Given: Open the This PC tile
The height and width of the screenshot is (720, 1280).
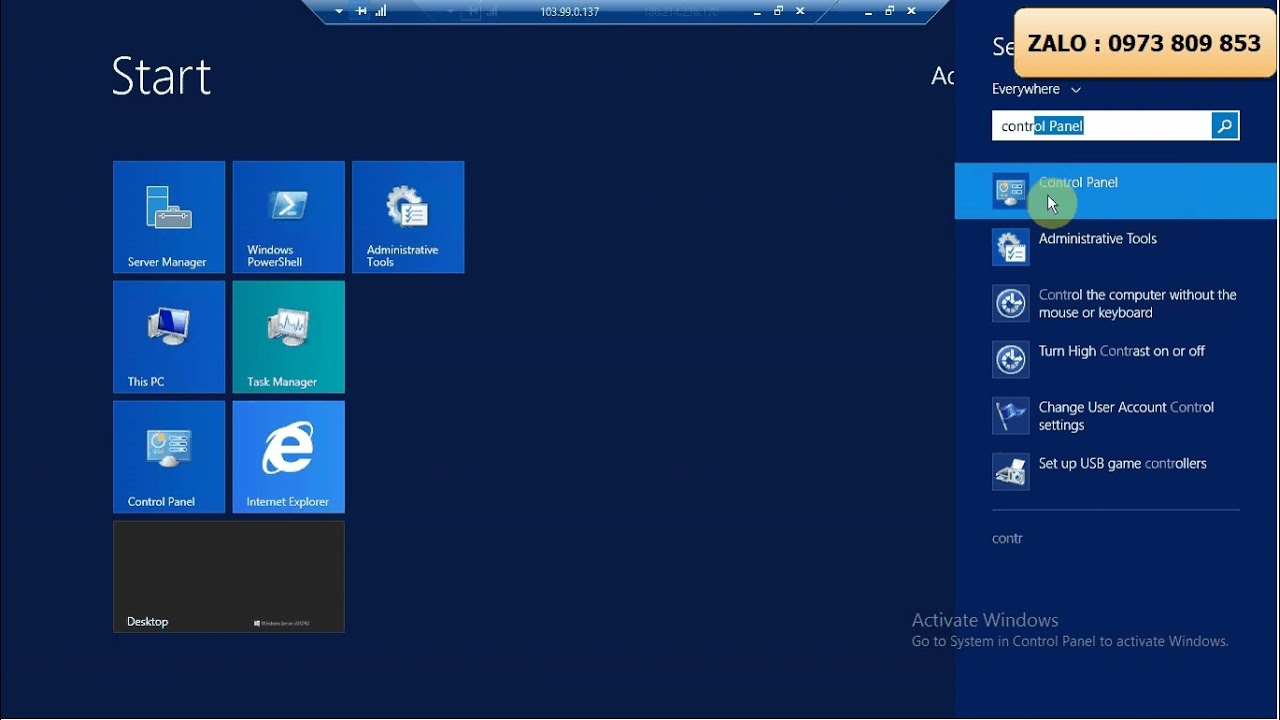Looking at the screenshot, I should (169, 337).
